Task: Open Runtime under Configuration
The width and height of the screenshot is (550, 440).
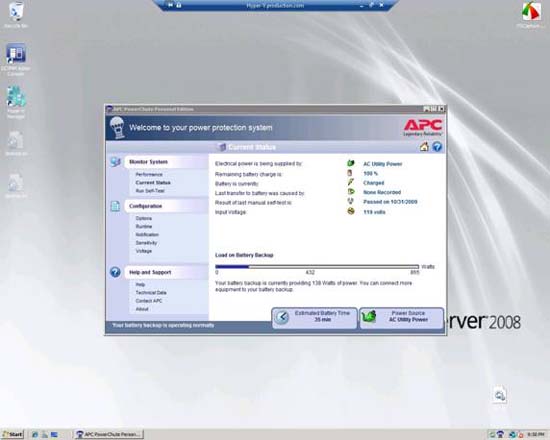Action: (x=143, y=226)
